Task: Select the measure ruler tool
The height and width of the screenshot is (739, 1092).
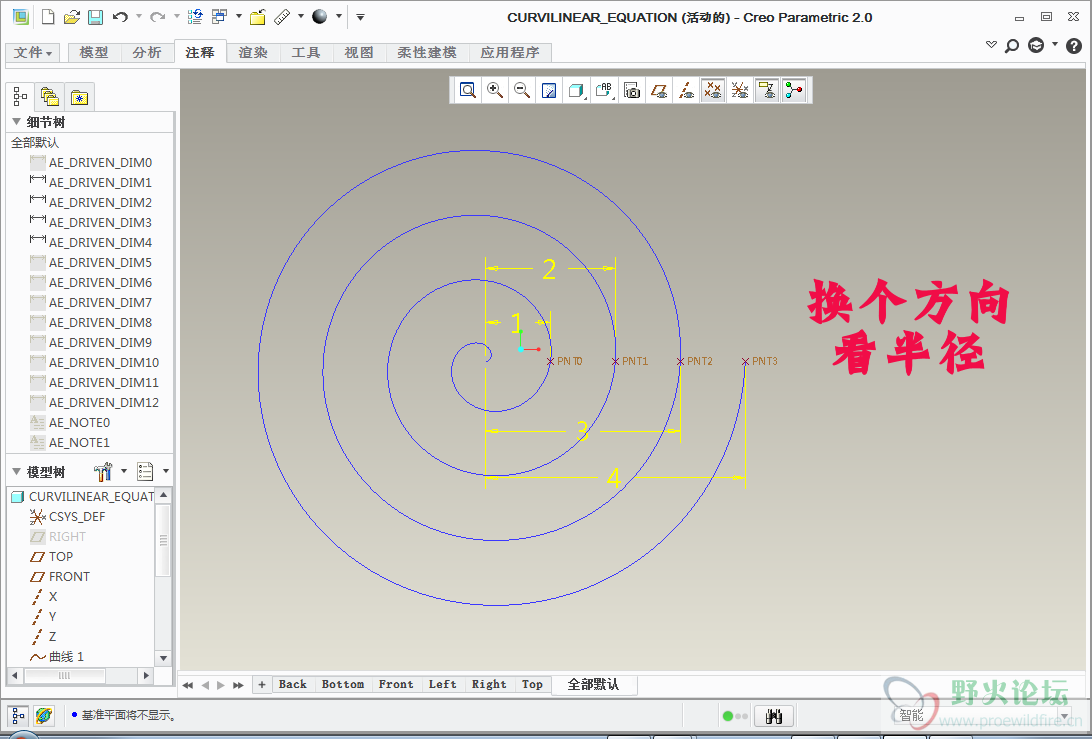Action: (282, 17)
